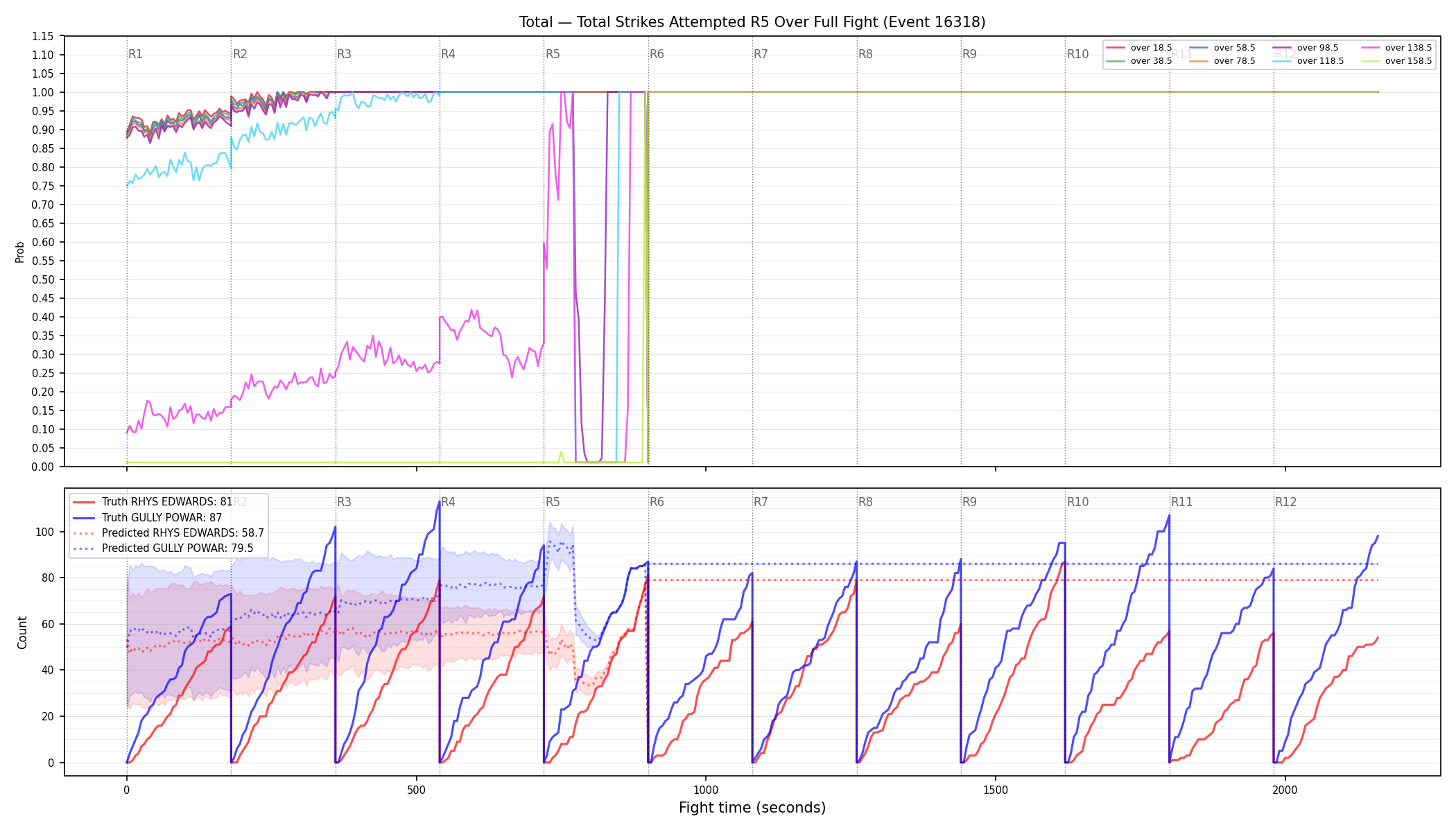This screenshot has height=832, width=1456.
Task: Click the R9 round label in the count chart
Action: pos(969,502)
